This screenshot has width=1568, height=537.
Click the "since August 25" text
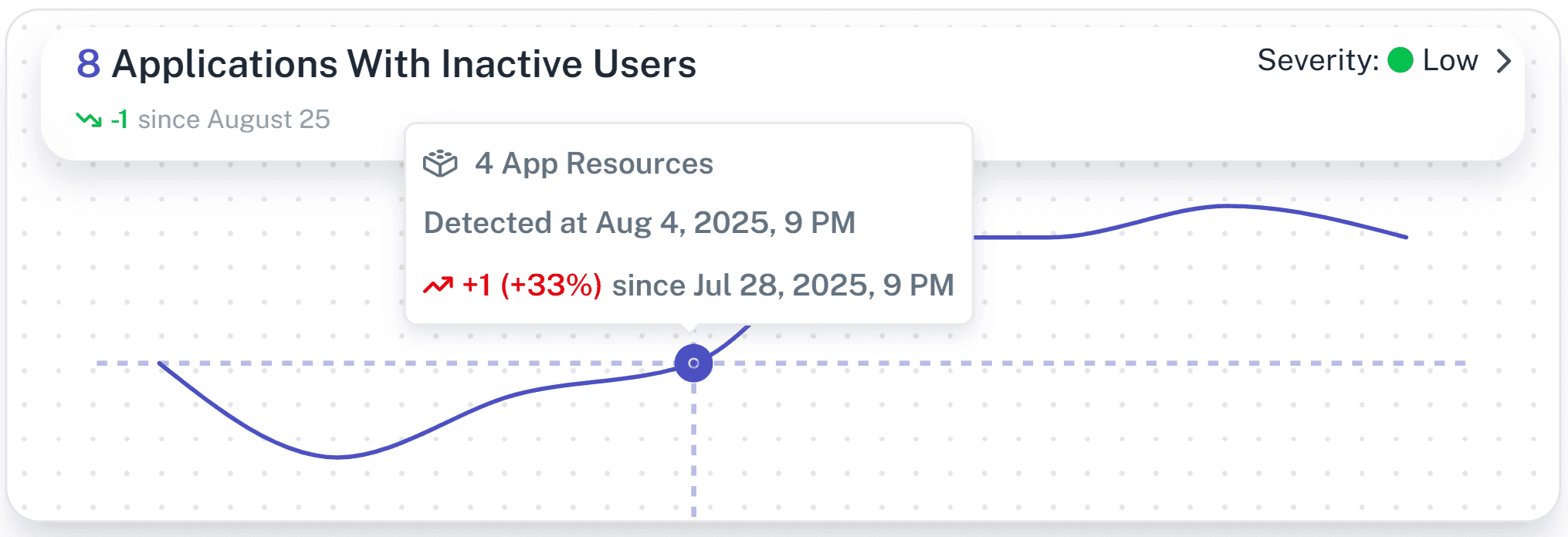tap(234, 120)
